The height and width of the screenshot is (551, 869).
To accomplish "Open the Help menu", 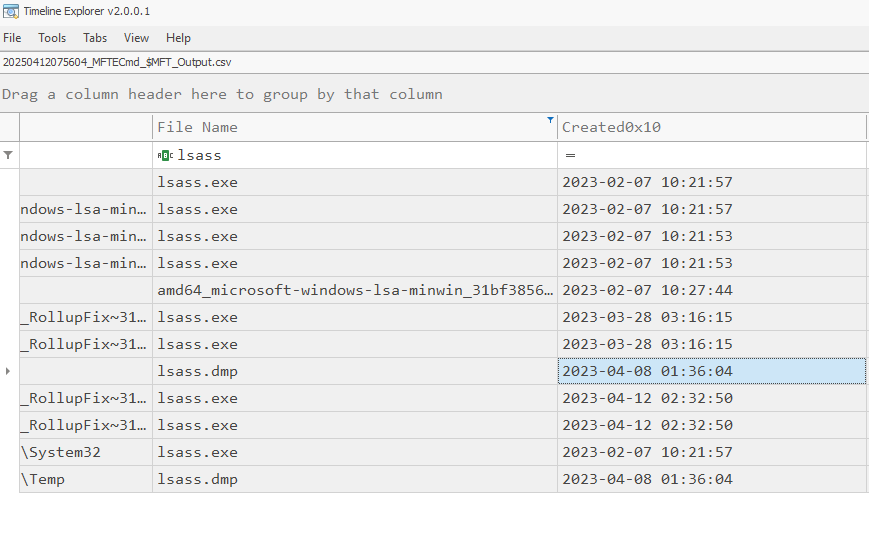I will (178, 38).
